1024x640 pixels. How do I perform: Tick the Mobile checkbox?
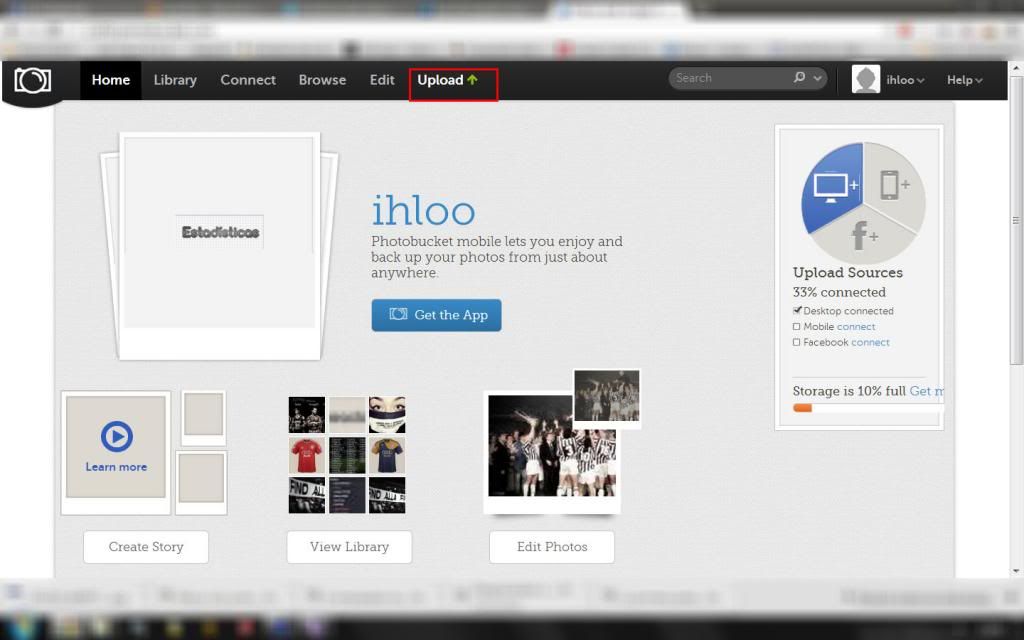(796, 327)
